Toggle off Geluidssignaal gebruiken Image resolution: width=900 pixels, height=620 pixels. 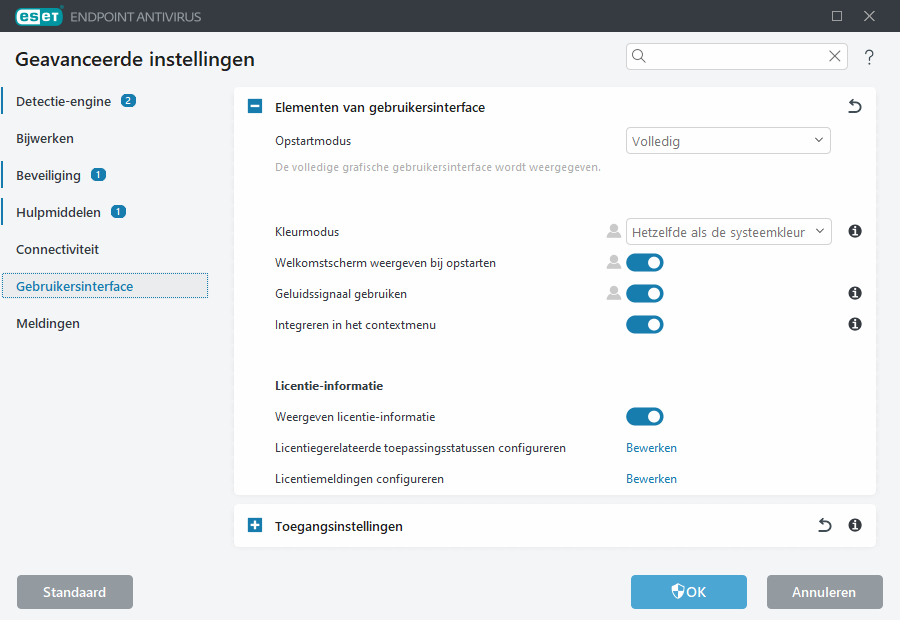click(644, 293)
